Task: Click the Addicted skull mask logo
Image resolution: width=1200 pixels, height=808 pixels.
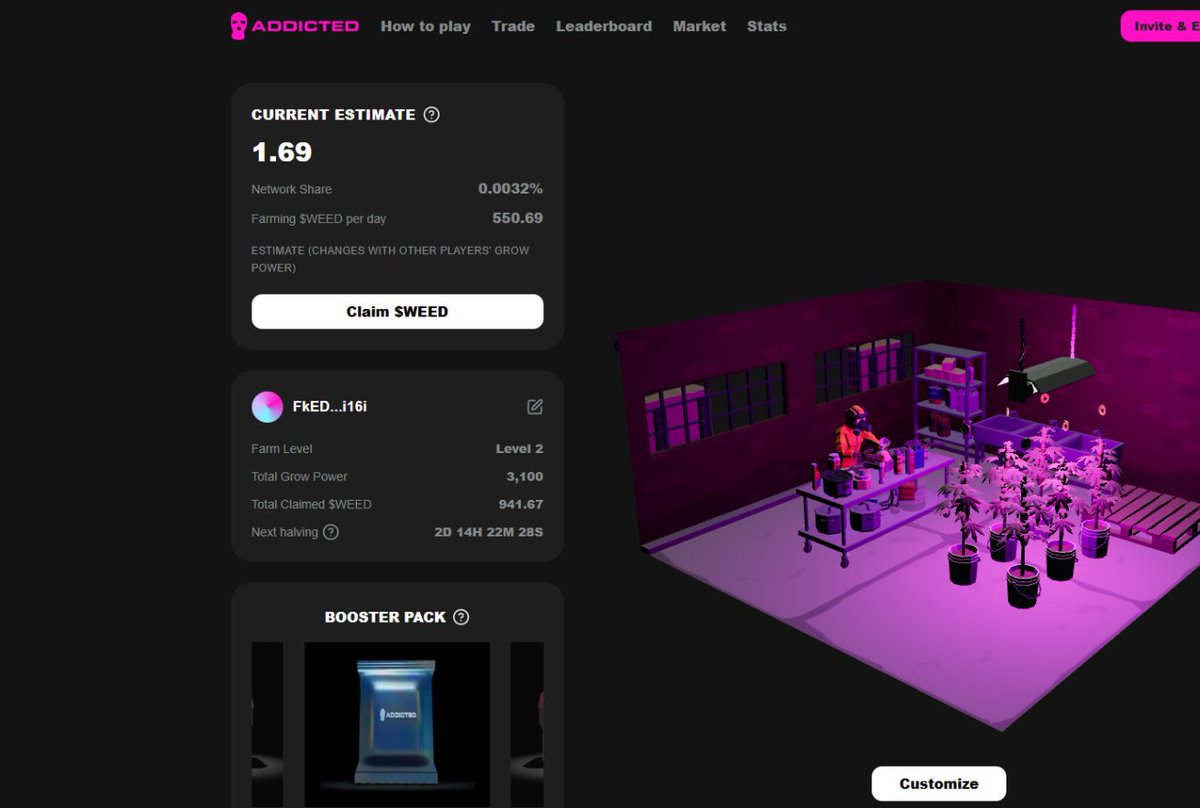Action: (x=238, y=26)
